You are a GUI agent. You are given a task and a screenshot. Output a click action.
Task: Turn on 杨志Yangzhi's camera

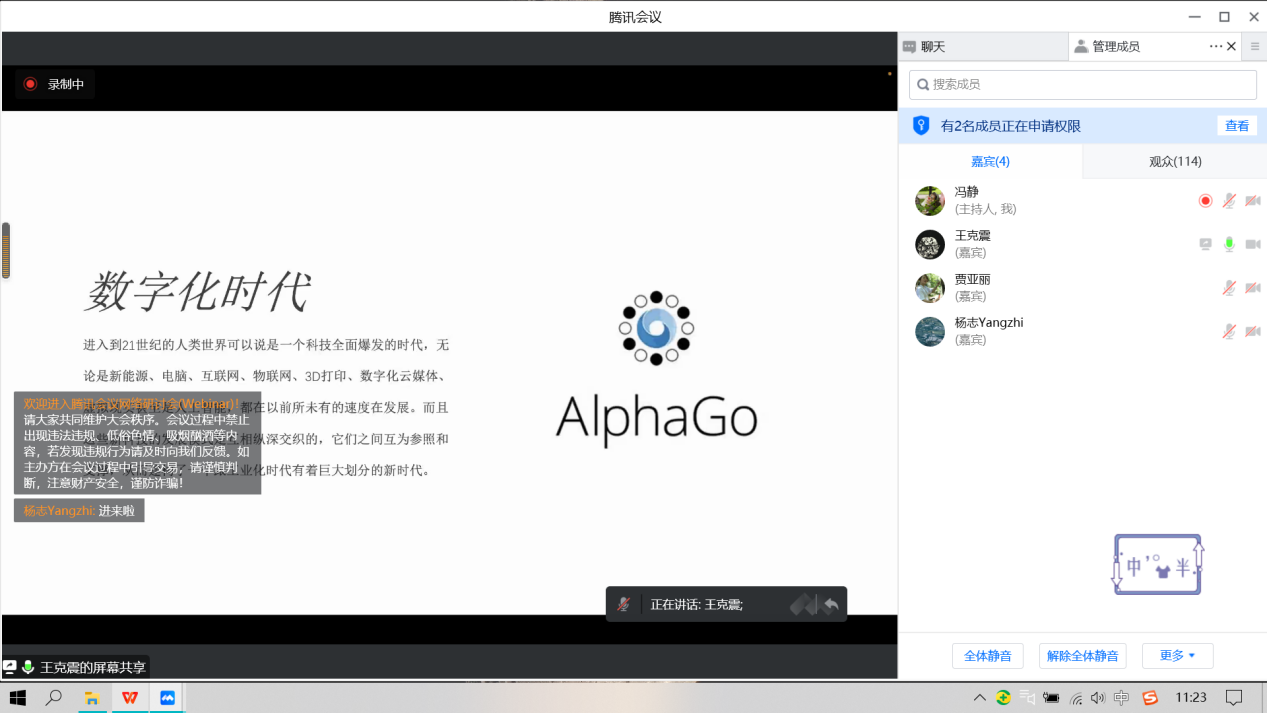[1252, 331]
